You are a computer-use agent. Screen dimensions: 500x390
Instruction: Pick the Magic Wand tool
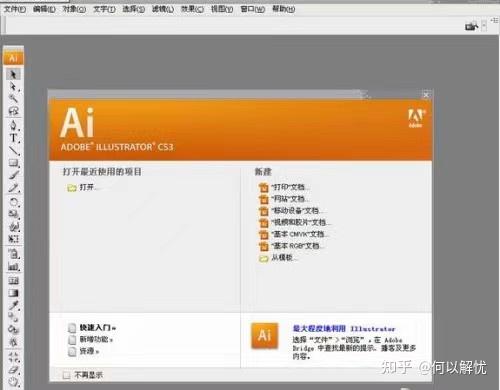pyautogui.click(x=13, y=98)
